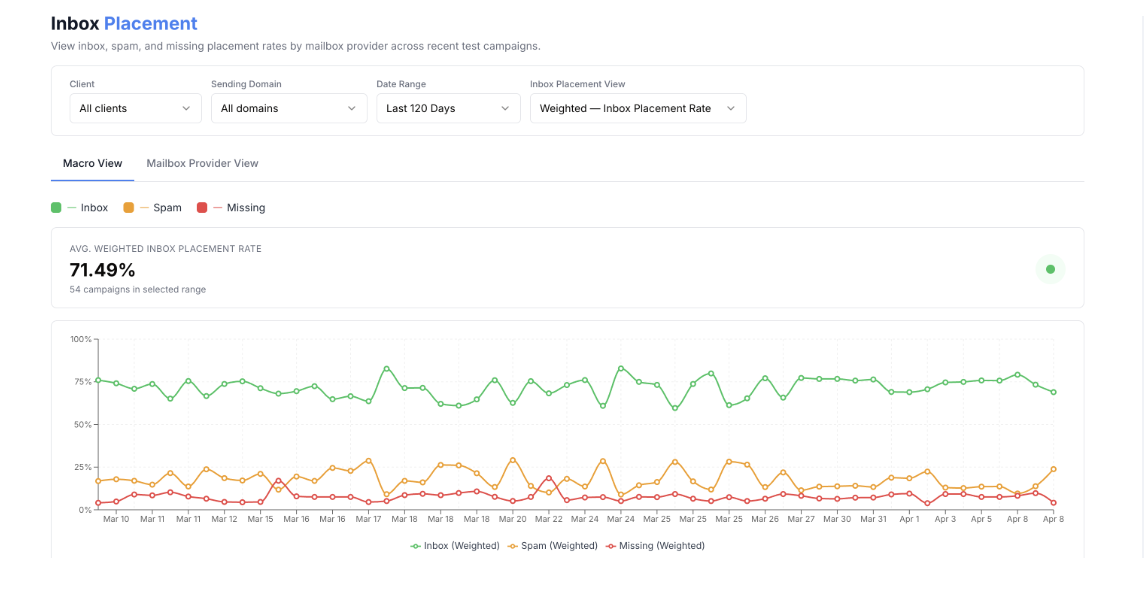This screenshot has height=589, width=1144.
Task: Switch to the Mailbox Provider View tab
Action: point(202,163)
